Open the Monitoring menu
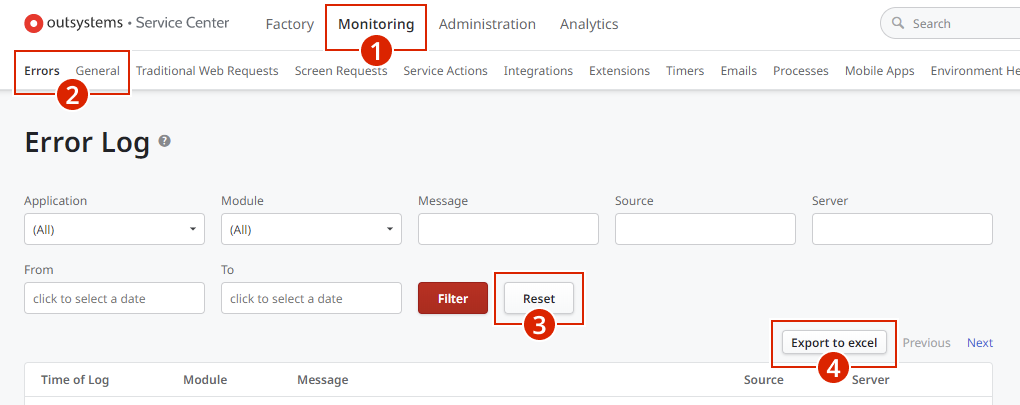The width and height of the screenshot is (1020, 405). click(x=376, y=24)
